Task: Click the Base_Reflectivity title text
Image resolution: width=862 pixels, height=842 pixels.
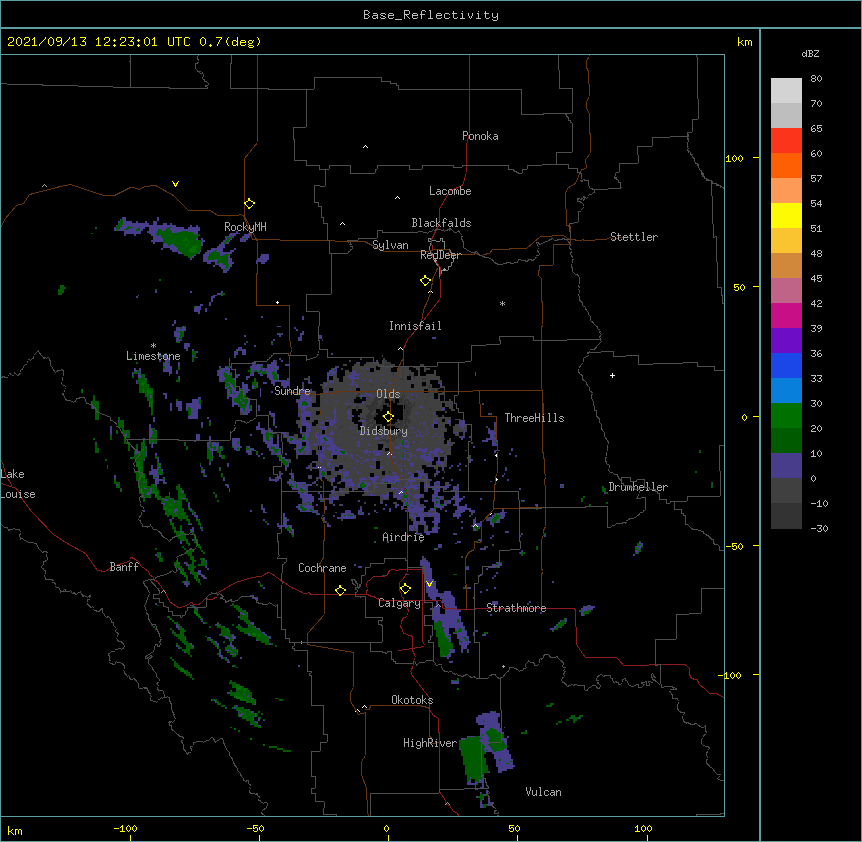Action: tap(431, 15)
